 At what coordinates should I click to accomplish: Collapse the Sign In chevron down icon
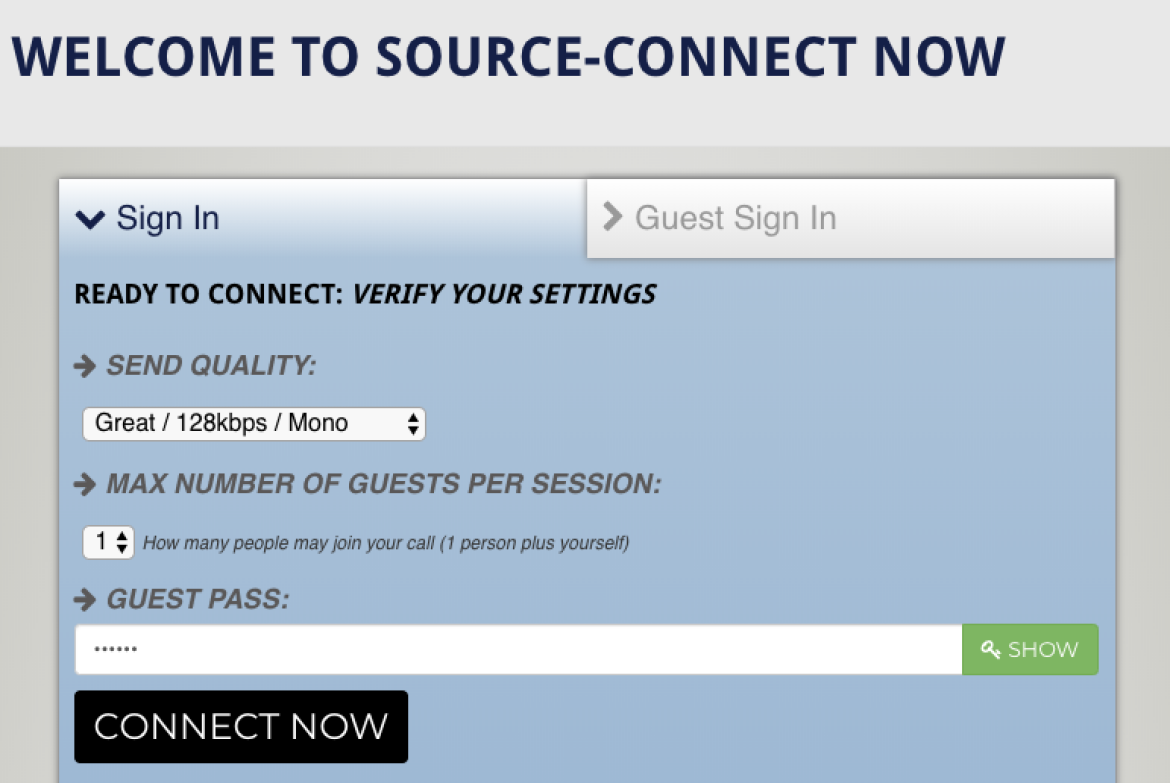click(x=90, y=219)
